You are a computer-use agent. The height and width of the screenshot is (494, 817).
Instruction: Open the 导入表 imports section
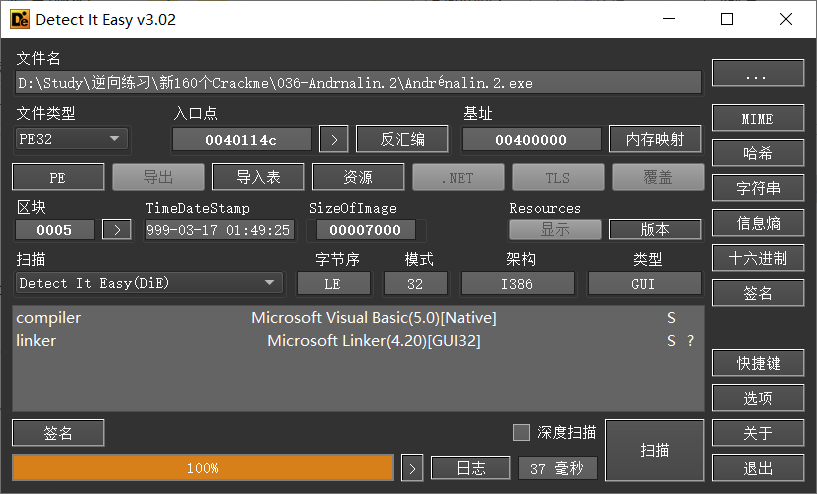click(x=257, y=177)
